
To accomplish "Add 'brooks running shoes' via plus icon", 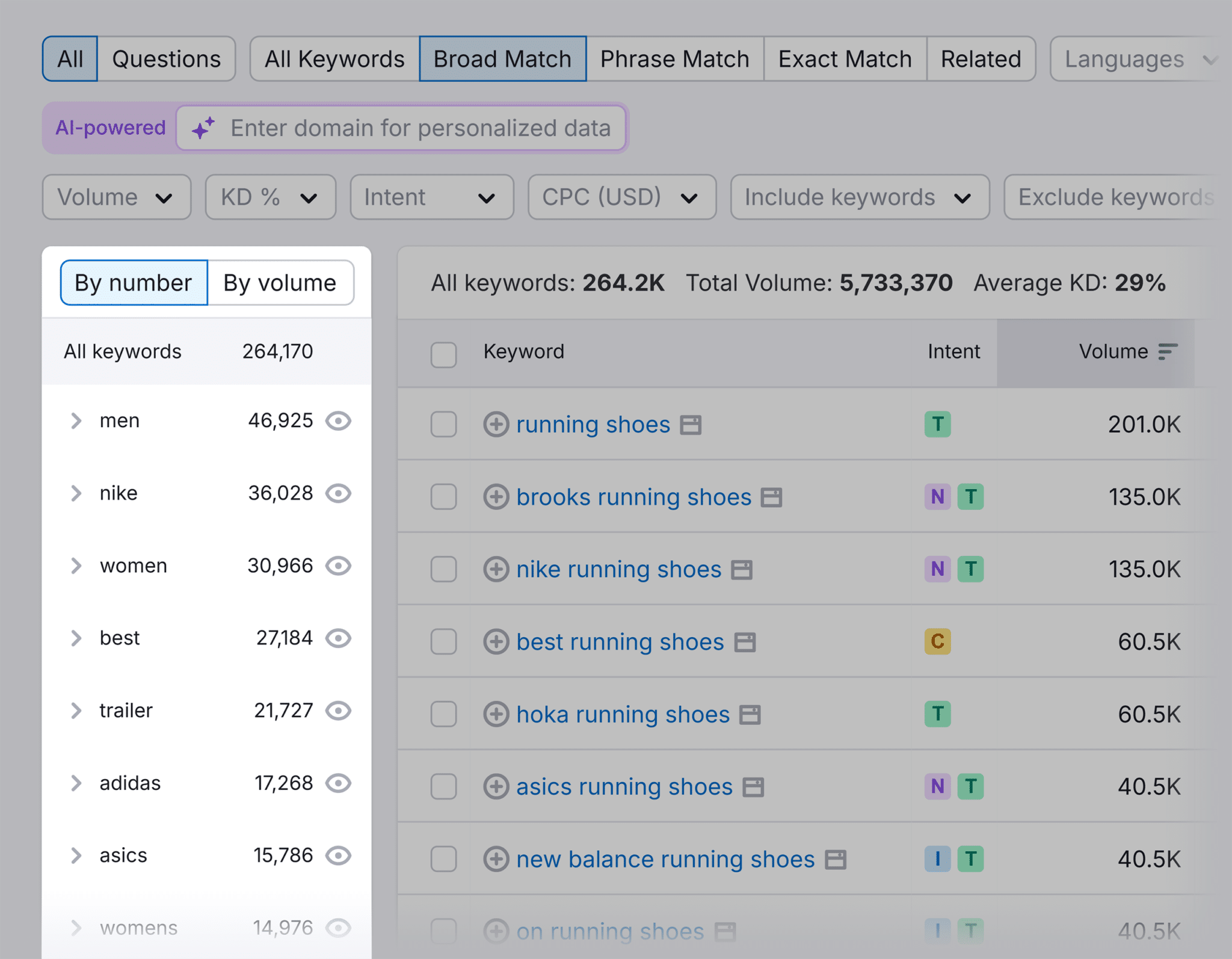I will 496,497.
